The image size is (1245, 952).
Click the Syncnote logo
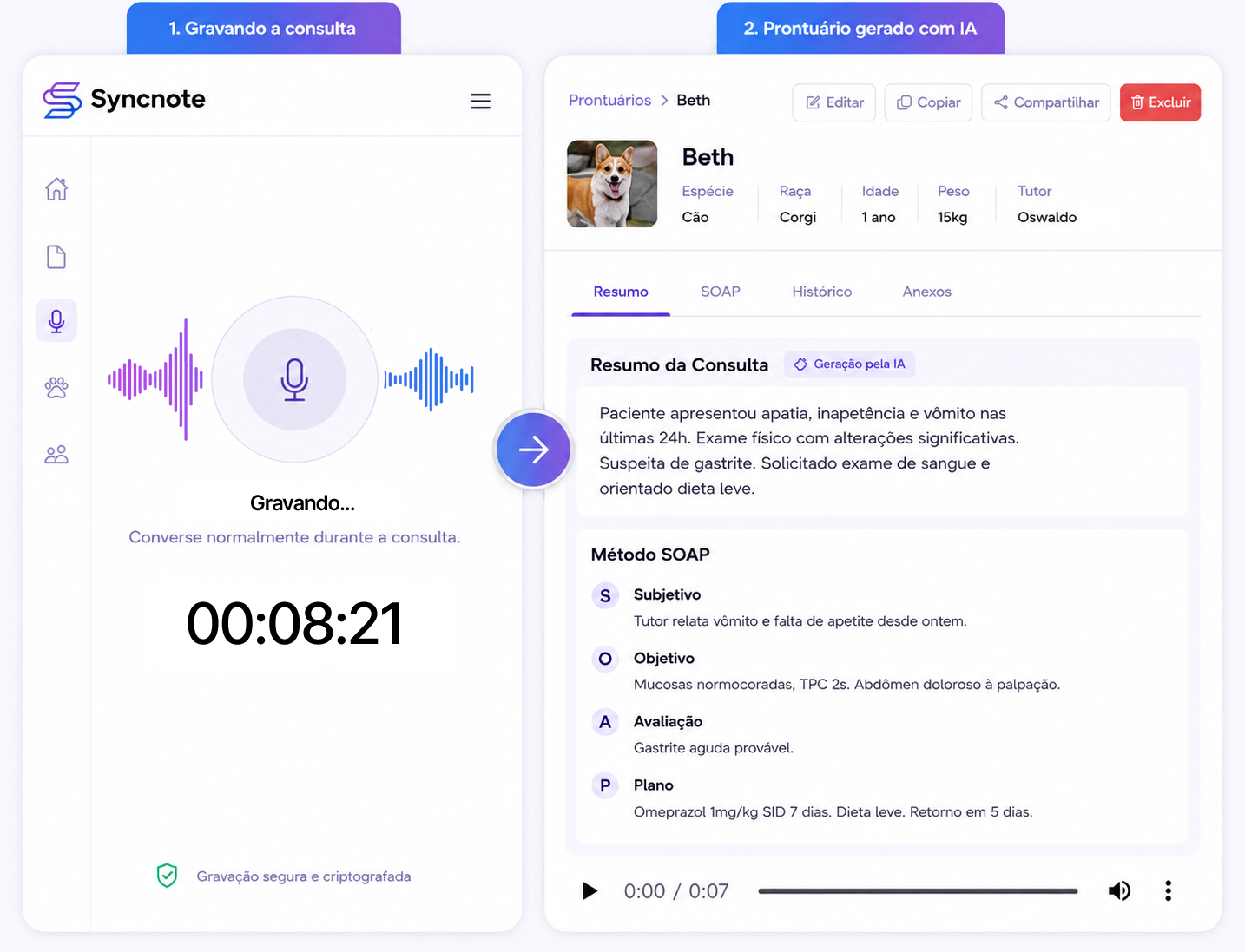click(x=124, y=100)
